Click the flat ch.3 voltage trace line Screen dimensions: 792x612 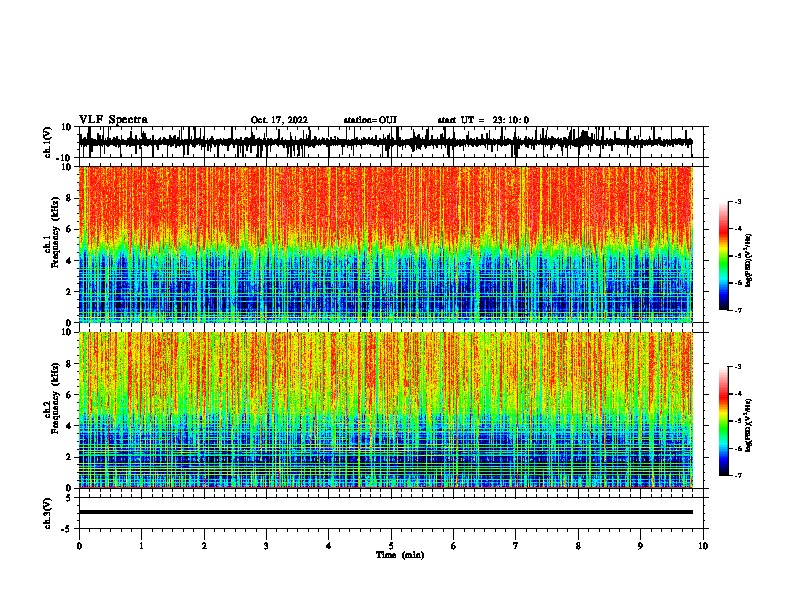click(x=385, y=512)
